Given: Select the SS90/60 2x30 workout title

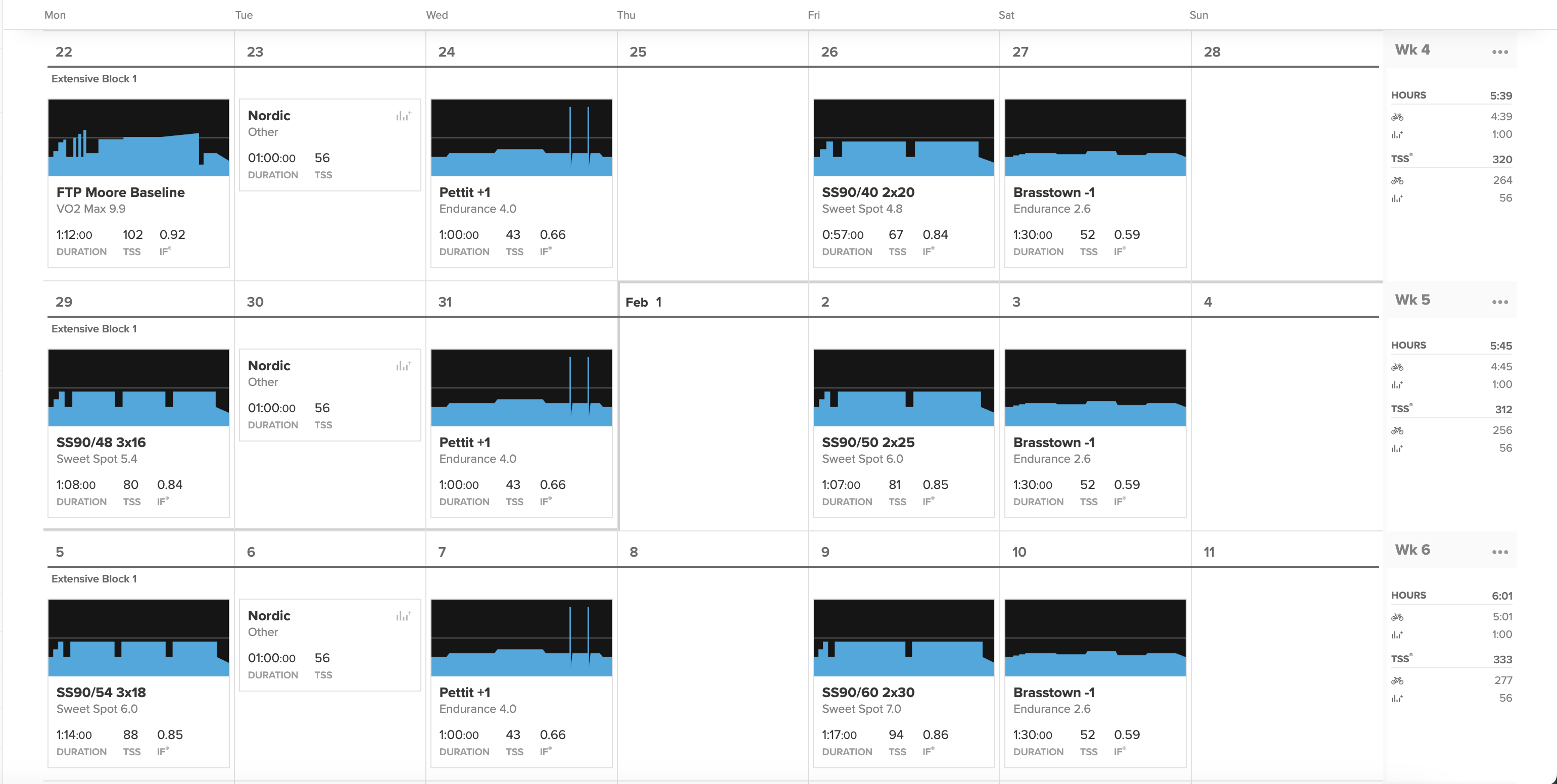Looking at the screenshot, I should tap(868, 692).
